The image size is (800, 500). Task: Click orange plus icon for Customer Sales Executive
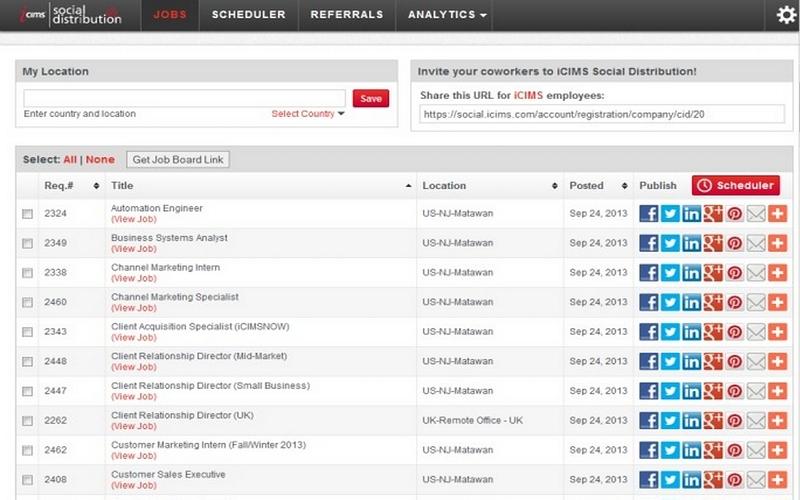click(x=777, y=480)
